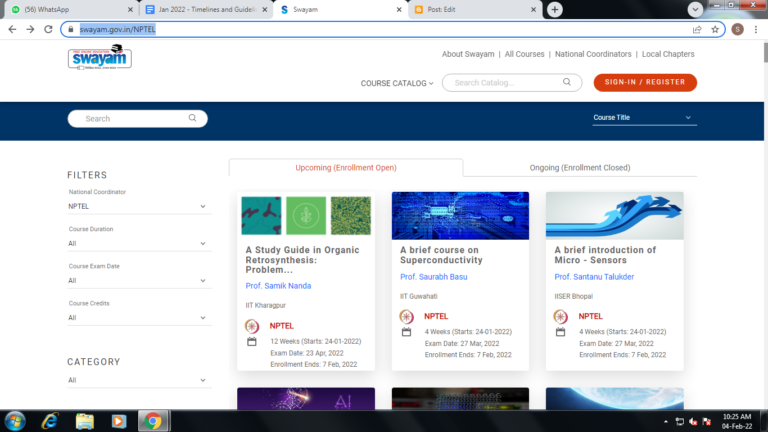Open the All Courses link
The image size is (768, 432).
pos(524,54)
